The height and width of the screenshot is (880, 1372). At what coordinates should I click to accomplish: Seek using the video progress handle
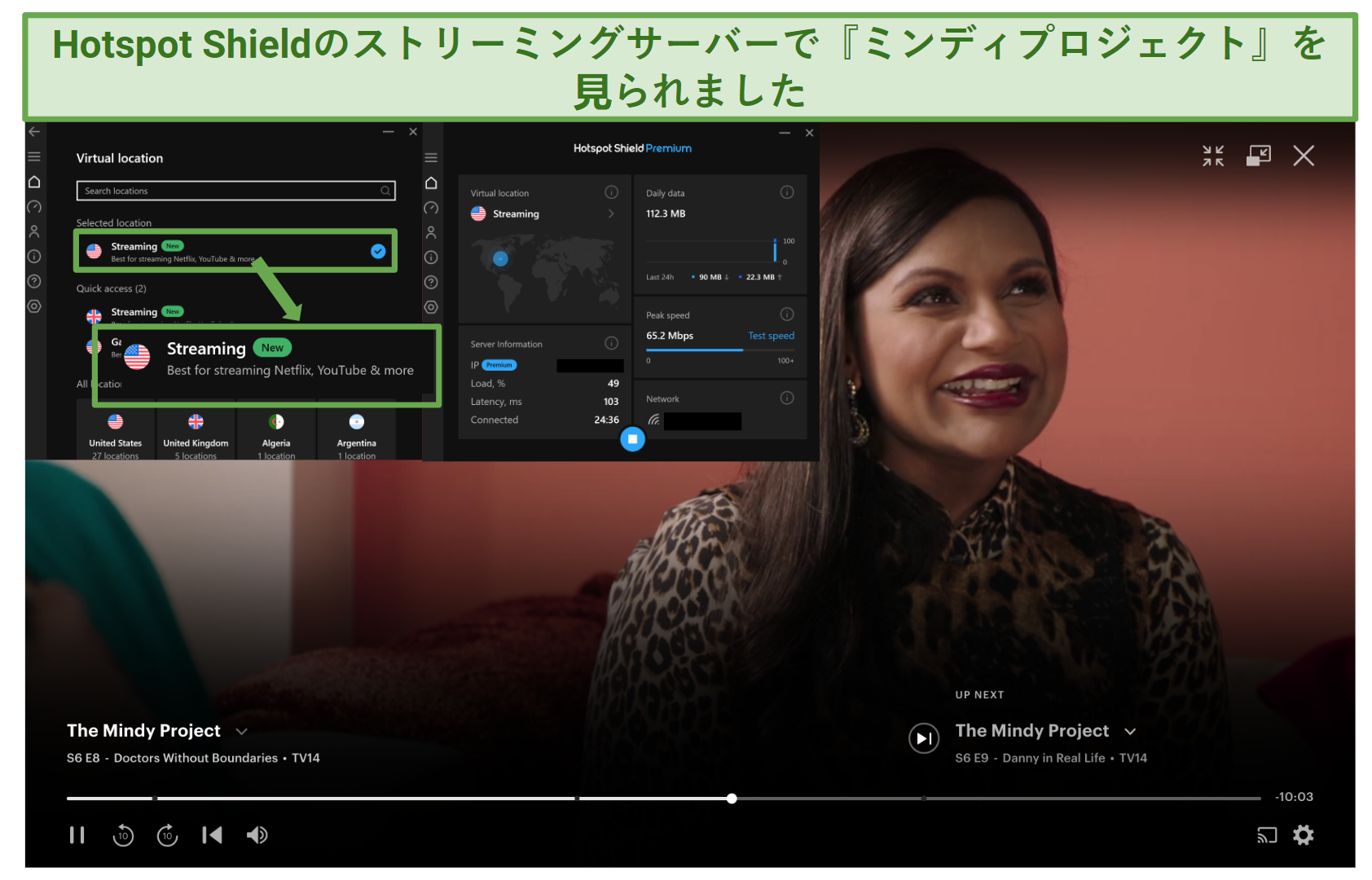point(732,799)
